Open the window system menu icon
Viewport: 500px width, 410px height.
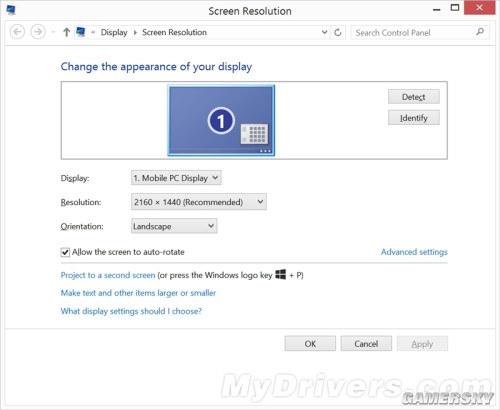(x=11, y=10)
